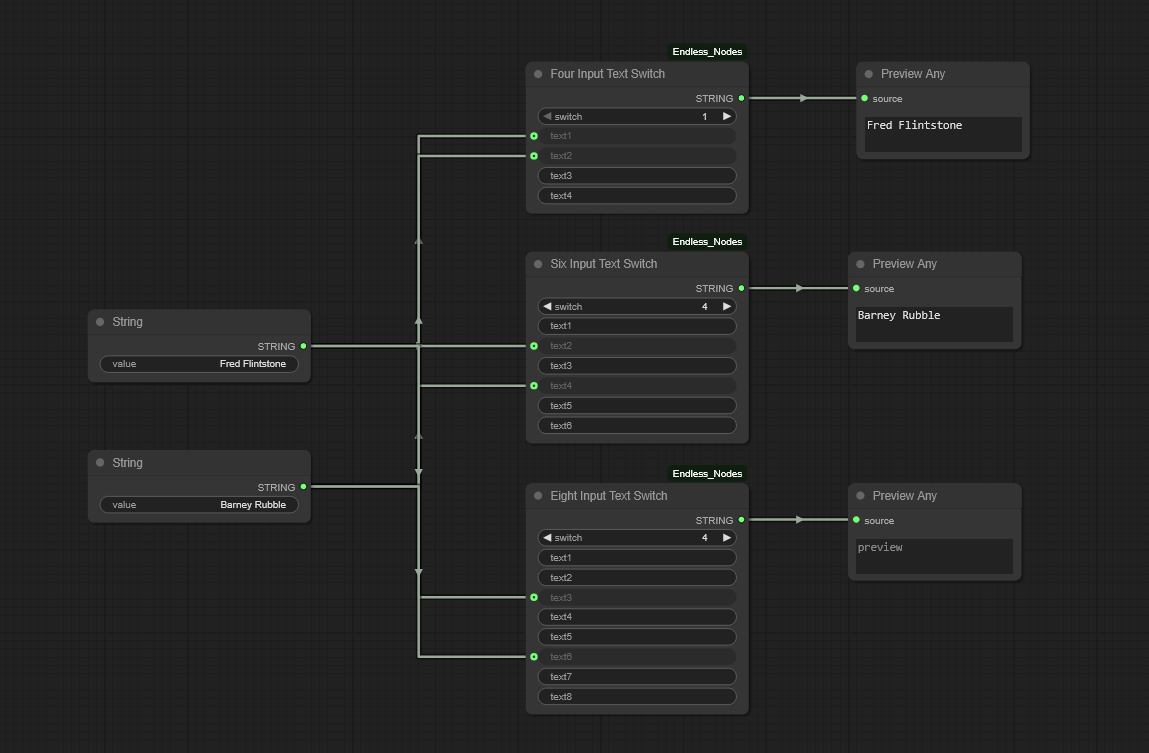Click the Barney Rubble String node's STRING output port
1149x753 pixels.
coord(304,487)
